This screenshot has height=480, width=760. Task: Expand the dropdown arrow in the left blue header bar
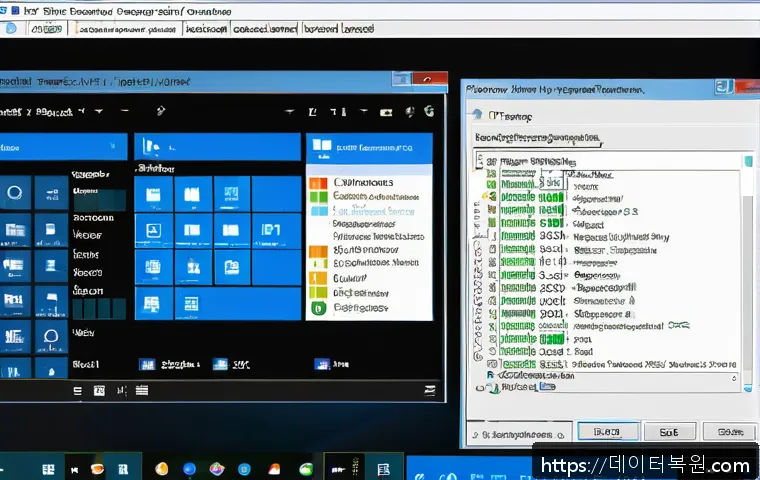point(109,144)
